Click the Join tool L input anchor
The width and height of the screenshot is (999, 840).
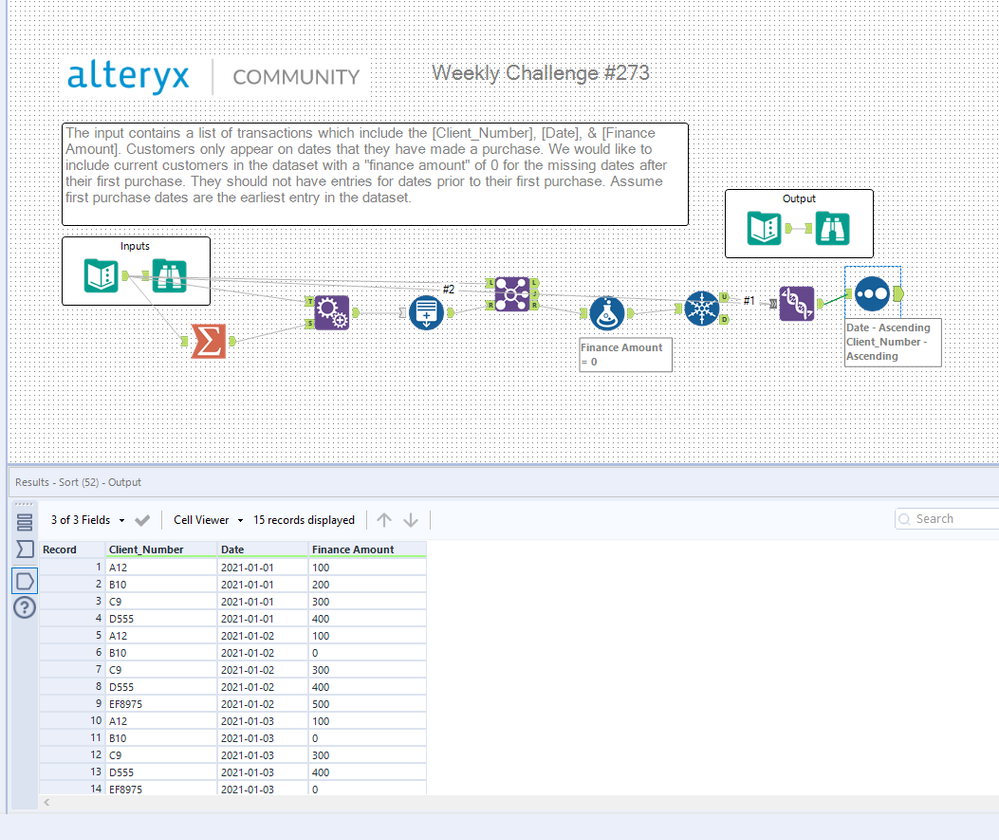(x=491, y=282)
